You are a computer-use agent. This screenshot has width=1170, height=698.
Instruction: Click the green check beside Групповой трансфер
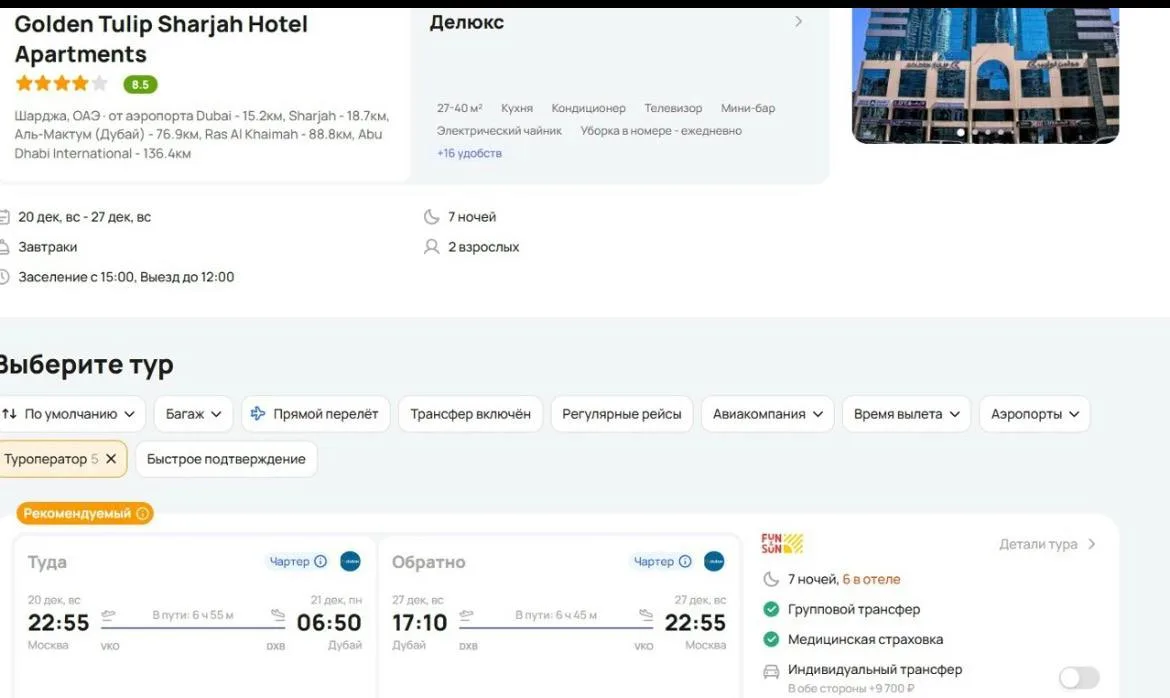(771, 609)
